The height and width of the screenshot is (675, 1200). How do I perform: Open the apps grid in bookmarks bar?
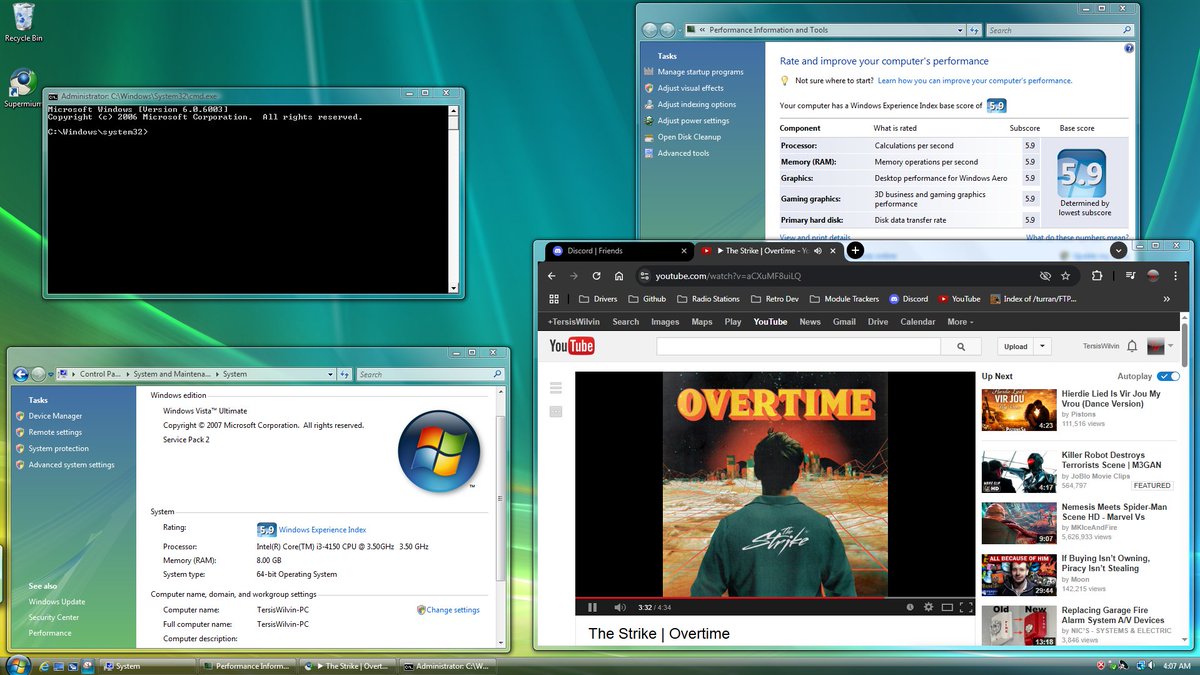554,298
